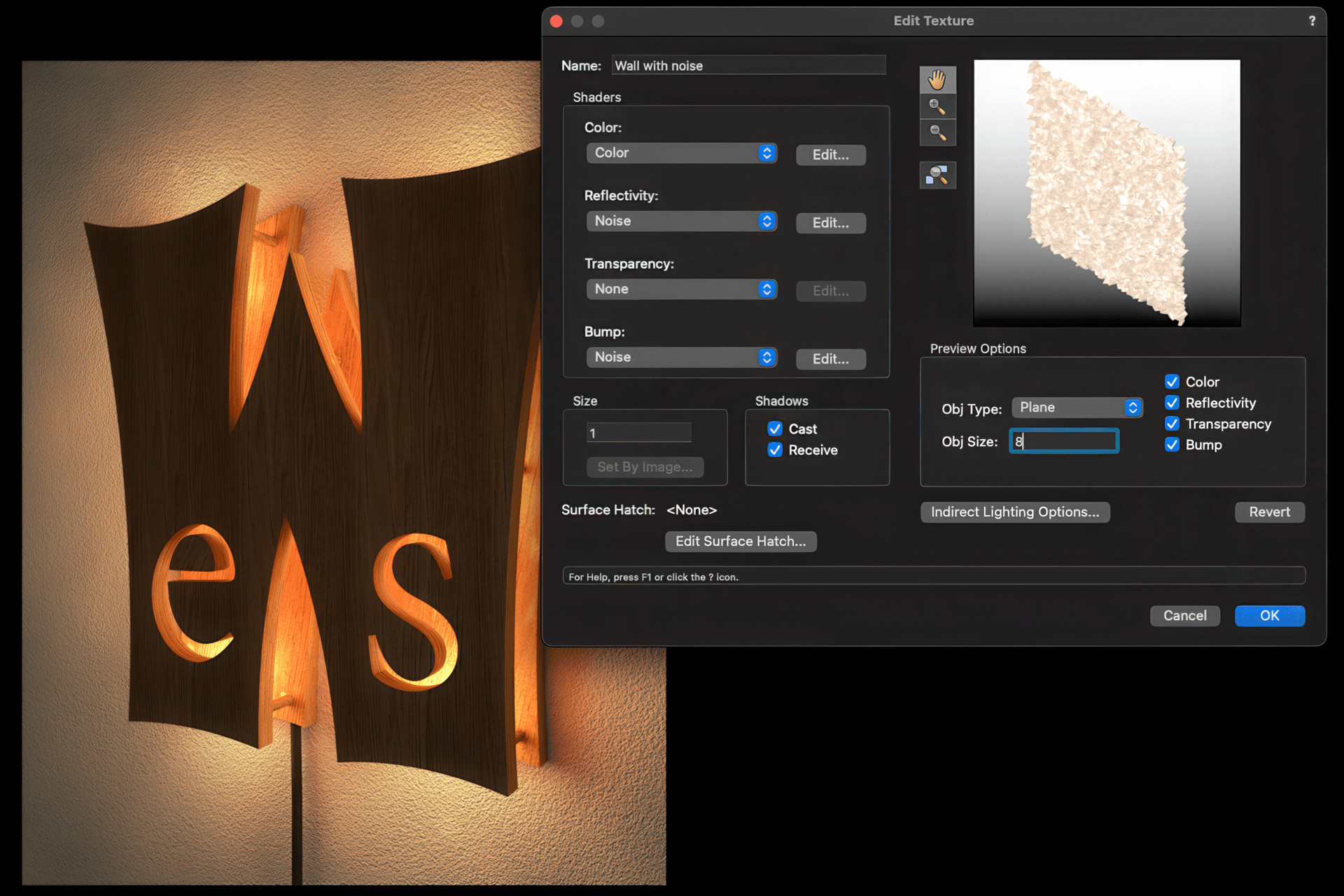Click the texture Name field showing Wall with noise
The image size is (1344, 896).
pos(748,65)
